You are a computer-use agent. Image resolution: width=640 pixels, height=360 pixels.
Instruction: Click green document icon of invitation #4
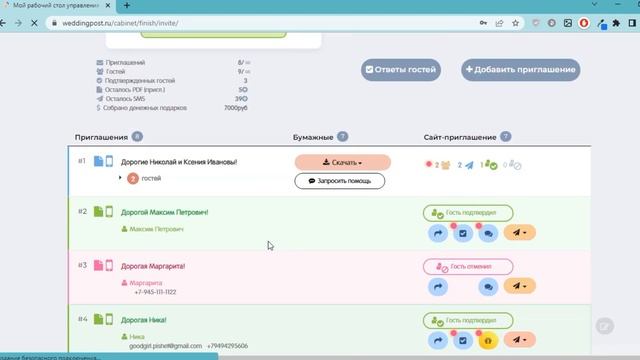(98, 319)
